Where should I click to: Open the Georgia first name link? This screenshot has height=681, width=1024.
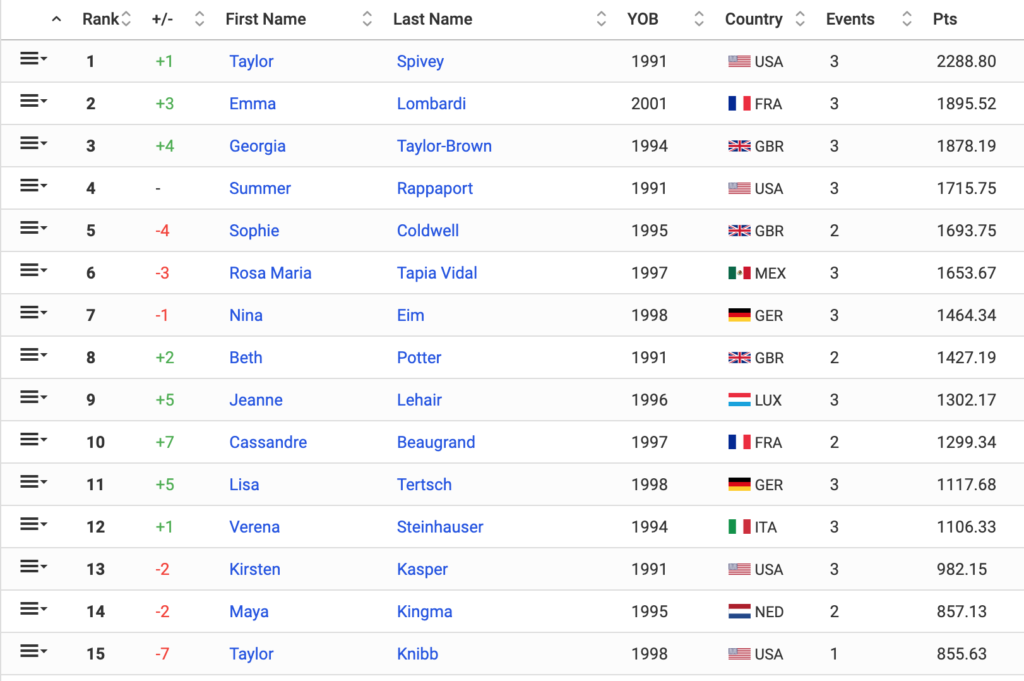257,146
